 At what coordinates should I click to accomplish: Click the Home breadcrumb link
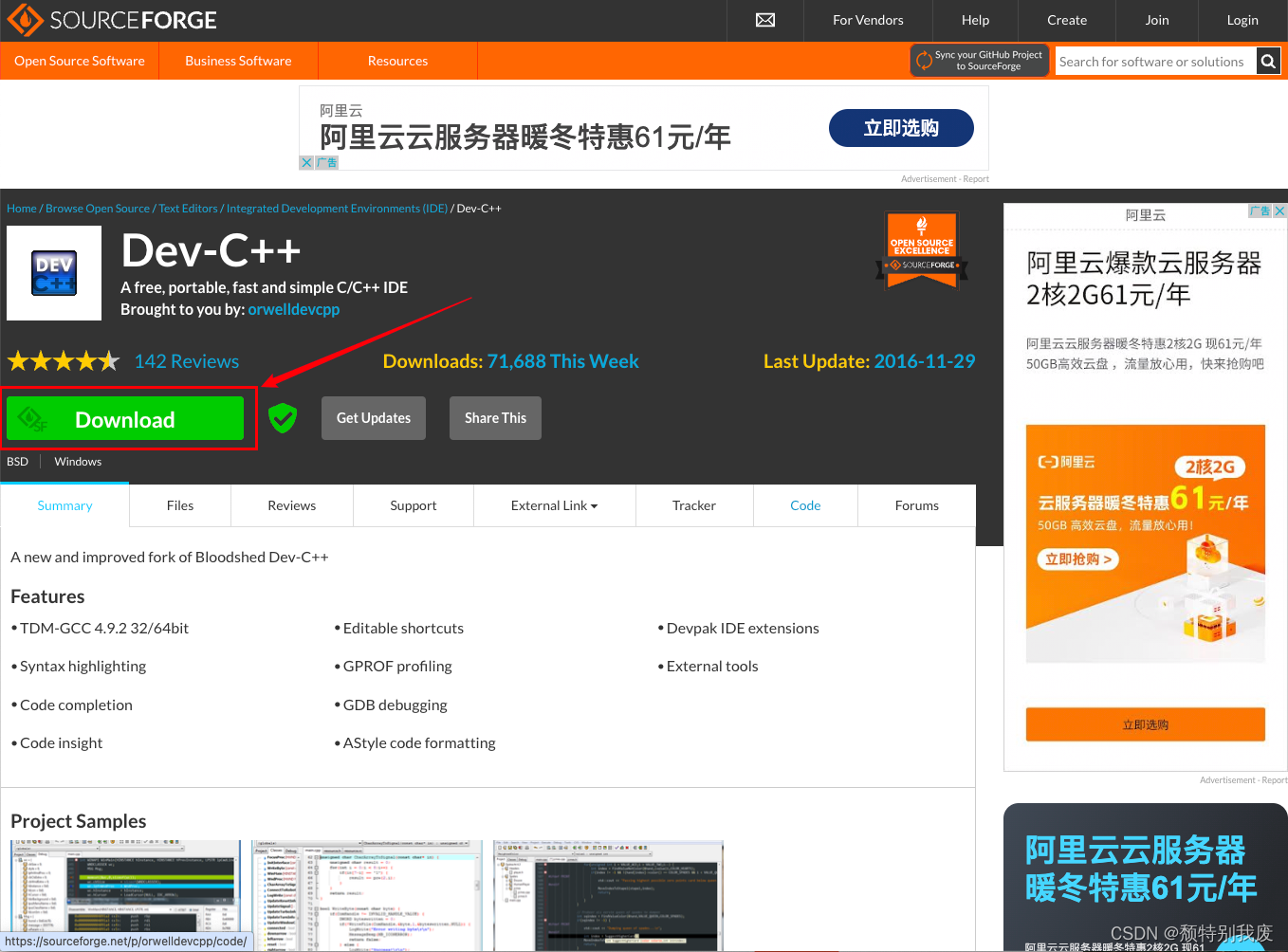[22, 209]
